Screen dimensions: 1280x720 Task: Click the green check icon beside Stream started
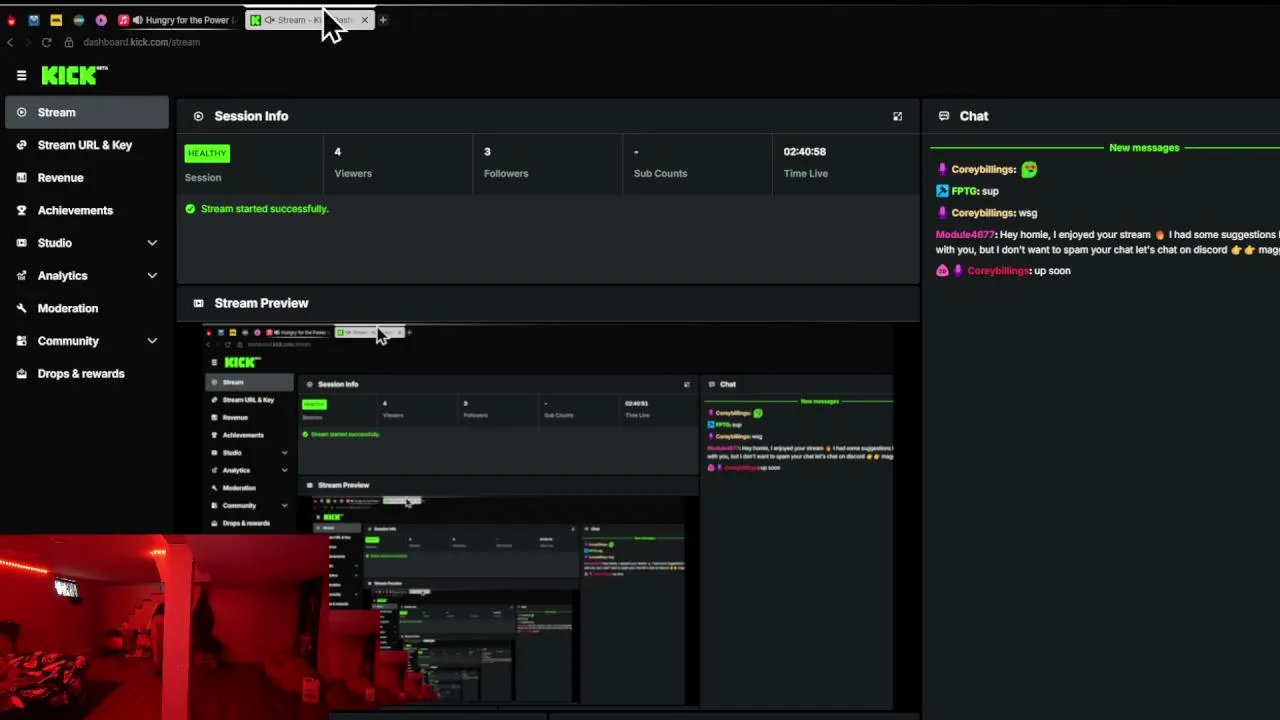[190, 209]
